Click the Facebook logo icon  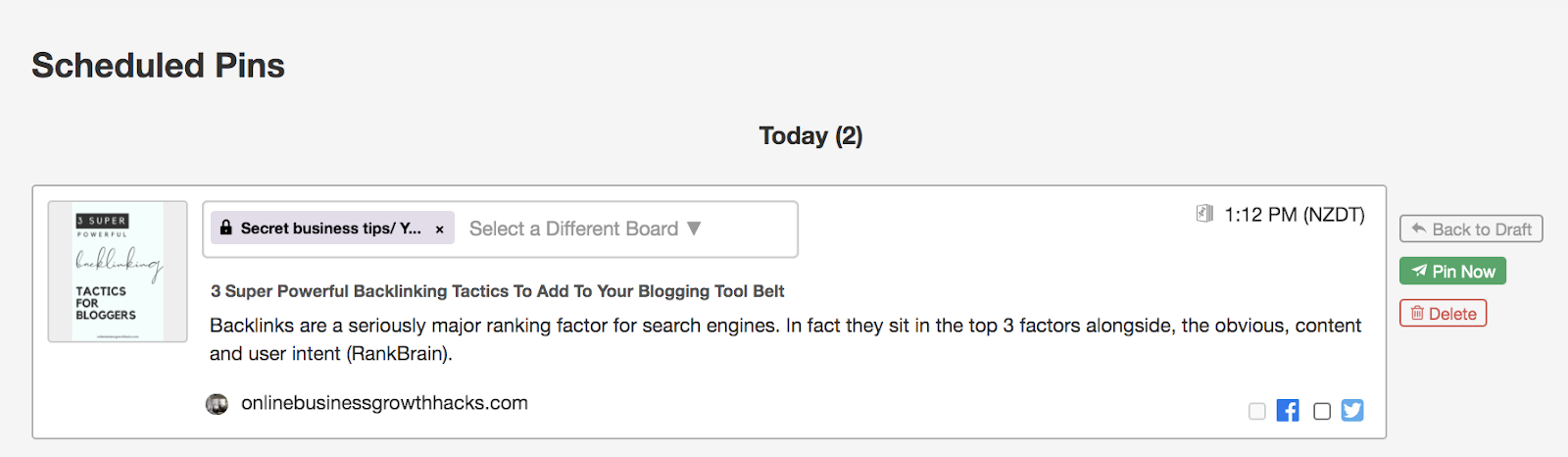[1288, 411]
